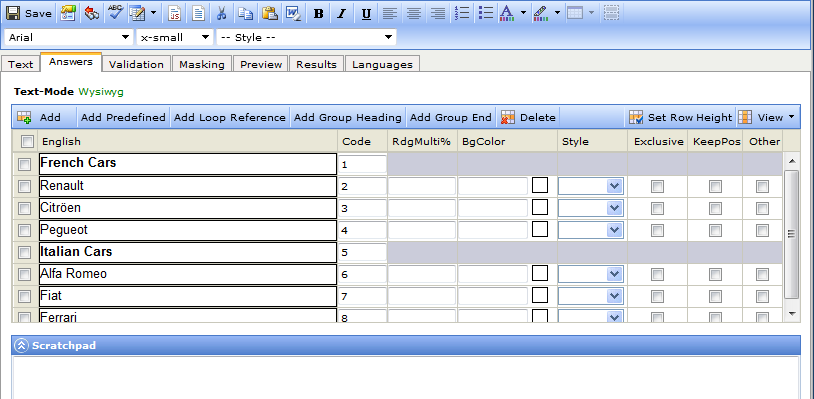Click Set Row Height button
Screen dimensions: 814x399
(x=680, y=117)
